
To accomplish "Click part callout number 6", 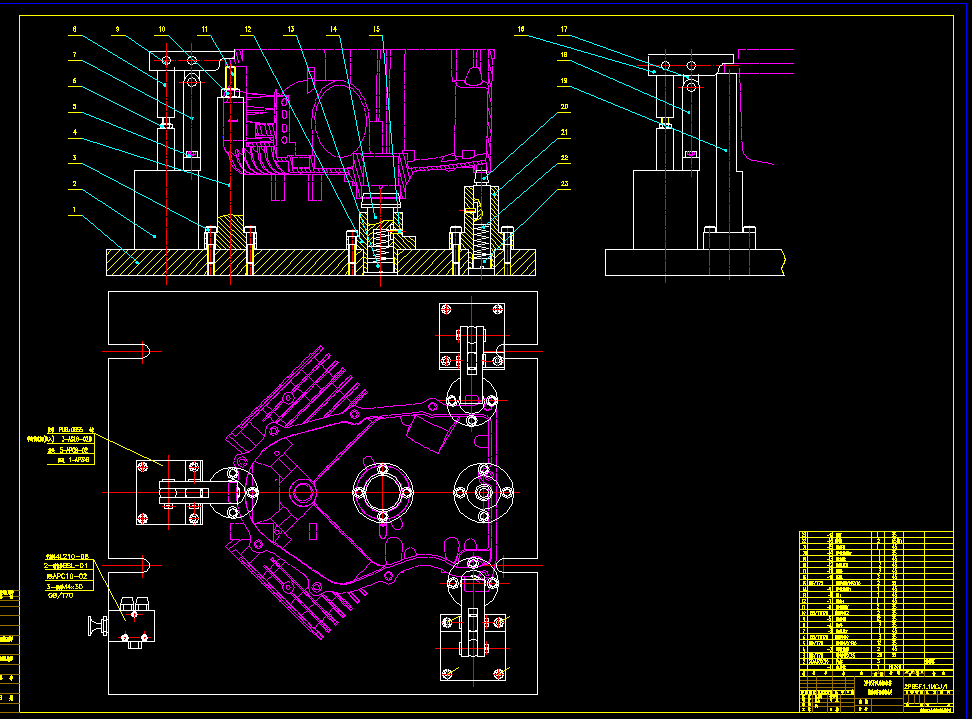I will click(x=74, y=81).
